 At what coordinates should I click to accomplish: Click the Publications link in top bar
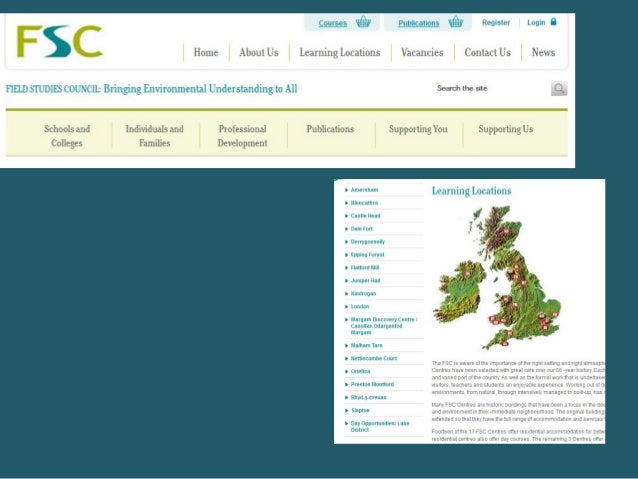[x=419, y=23]
